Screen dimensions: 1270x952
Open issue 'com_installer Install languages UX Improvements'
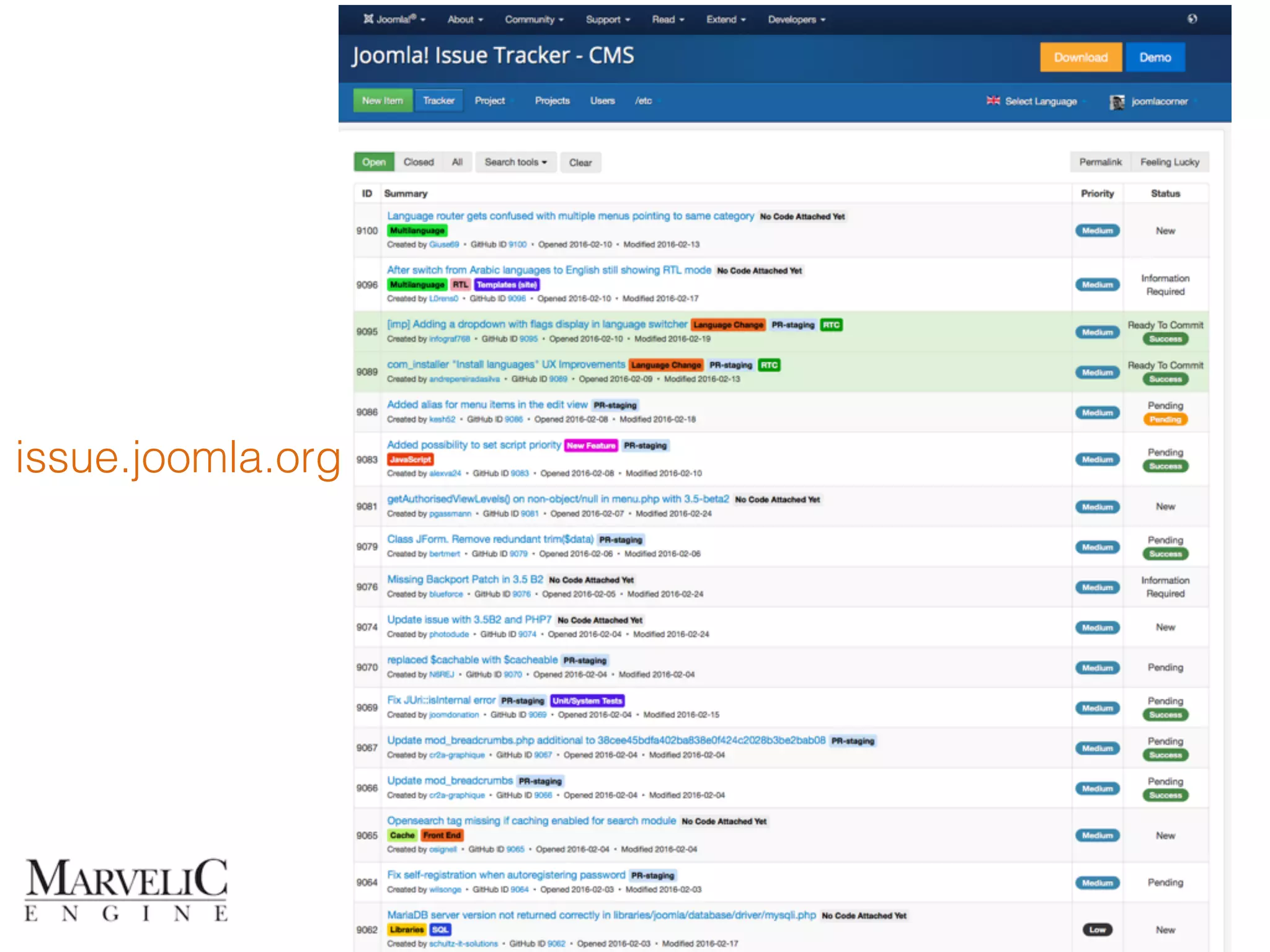(506, 364)
